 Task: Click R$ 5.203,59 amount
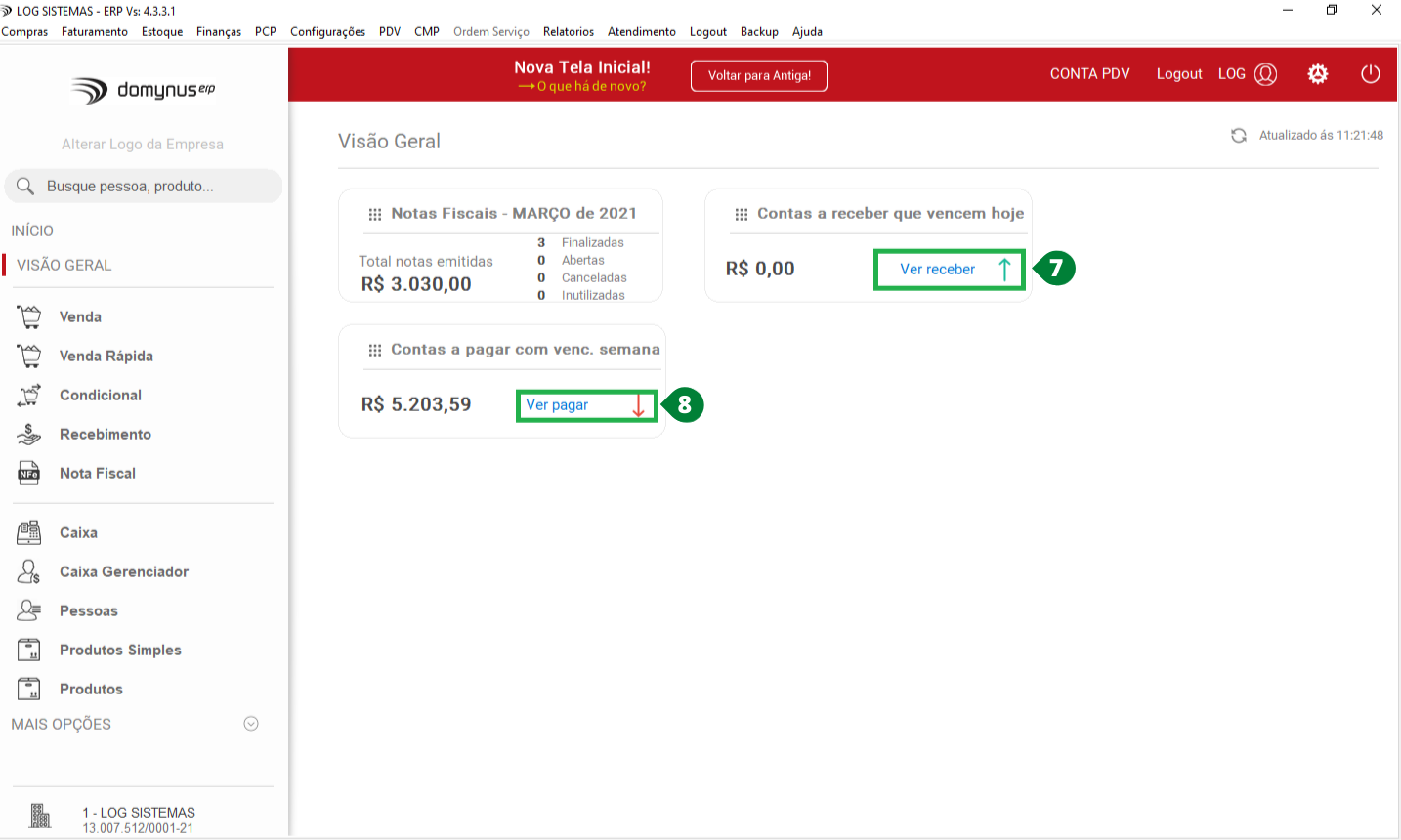(416, 404)
